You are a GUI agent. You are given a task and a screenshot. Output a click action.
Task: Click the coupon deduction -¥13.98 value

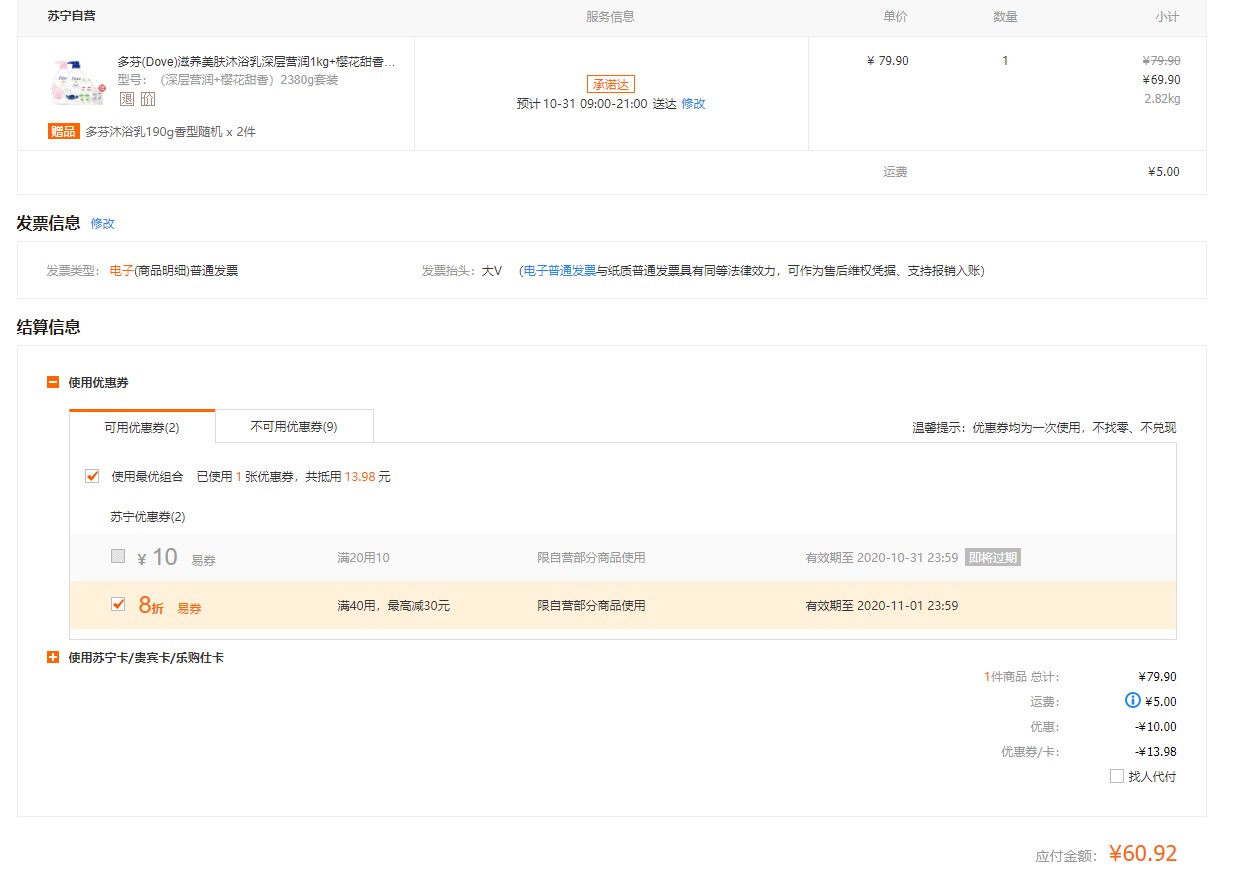[x=1156, y=752]
